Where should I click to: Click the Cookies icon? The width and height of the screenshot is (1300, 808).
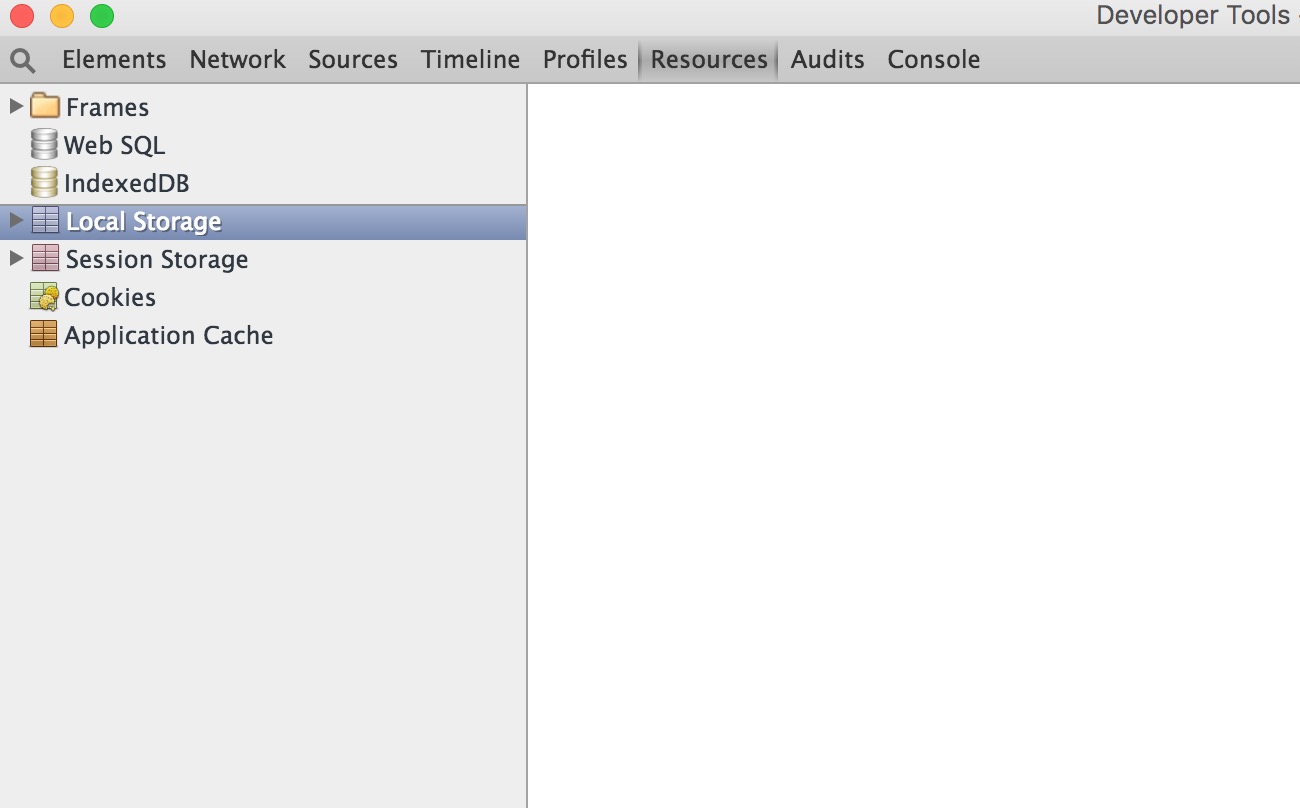[x=44, y=297]
